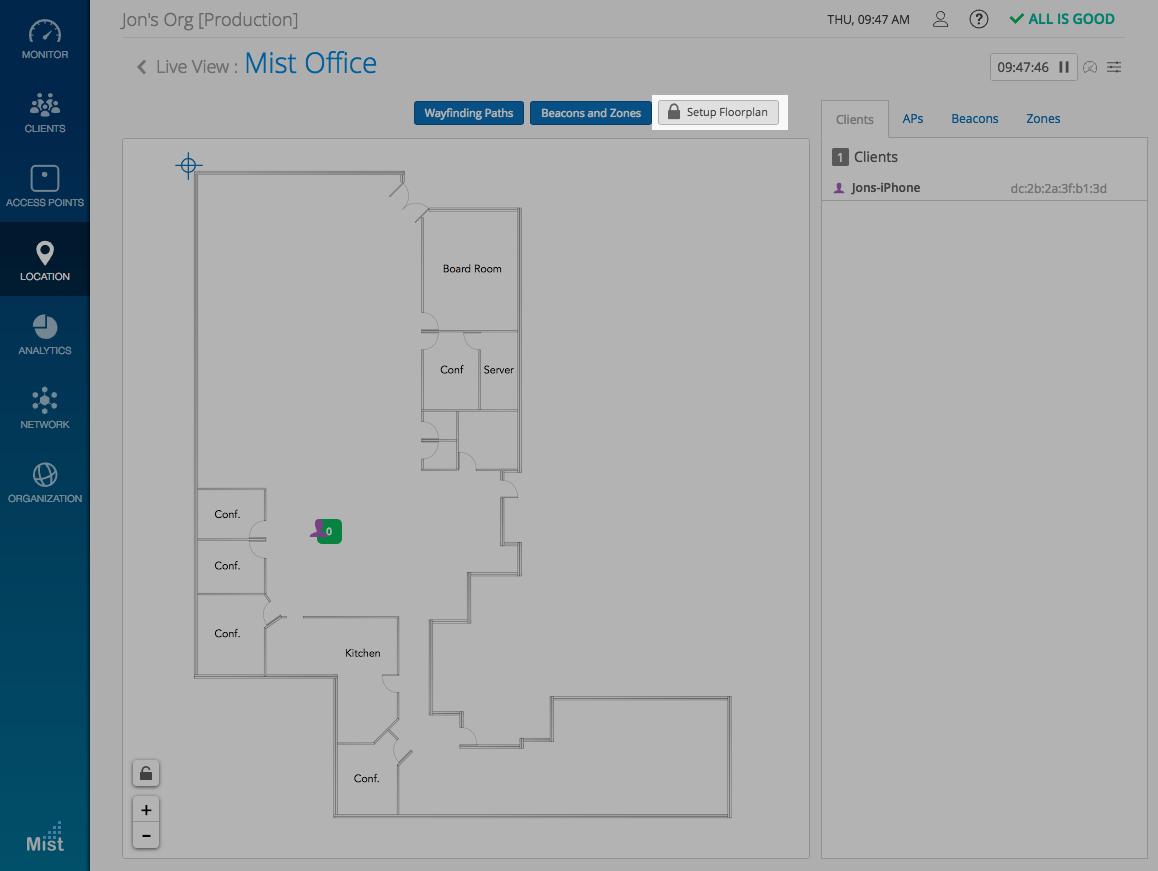Select the Location sidebar item
Viewport: 1158px width, 871px height.
tap(44, 260)
